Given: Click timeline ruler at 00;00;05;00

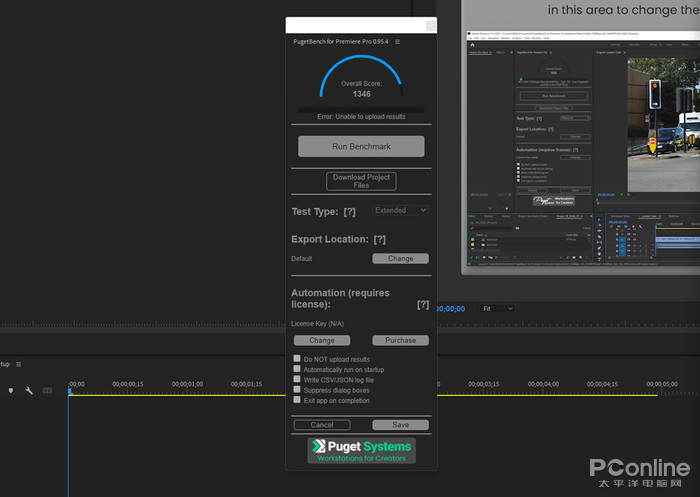Looking at the screenshot, I should [662, 384].
